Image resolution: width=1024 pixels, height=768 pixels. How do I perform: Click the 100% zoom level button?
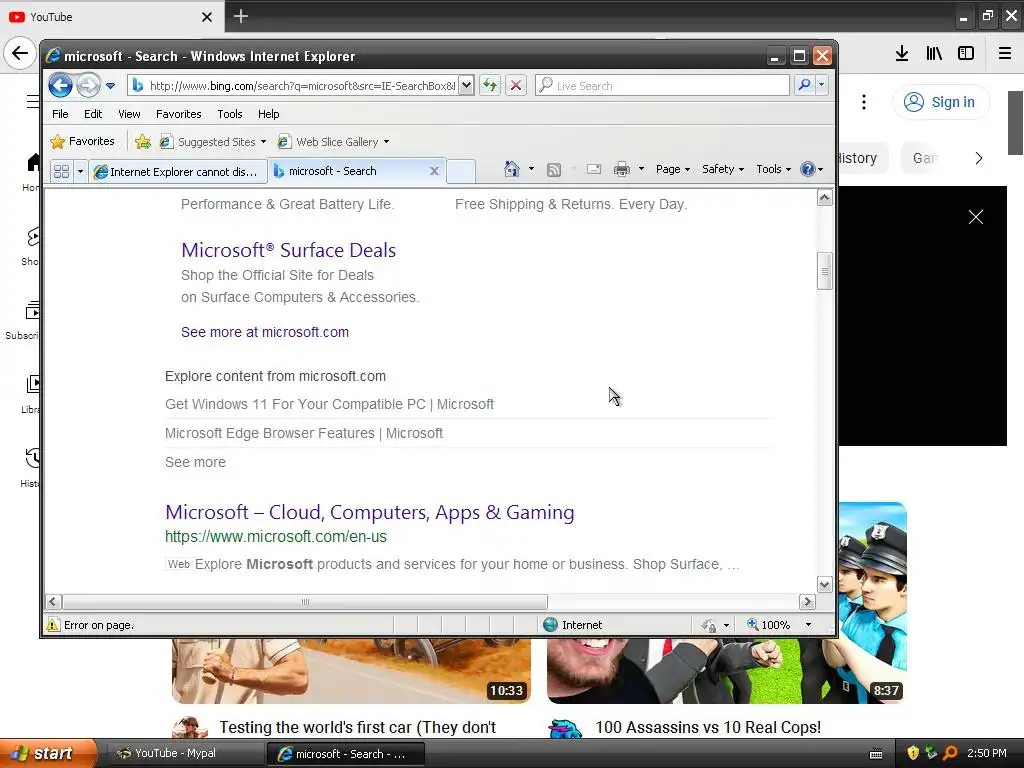(x=769, y=625)
